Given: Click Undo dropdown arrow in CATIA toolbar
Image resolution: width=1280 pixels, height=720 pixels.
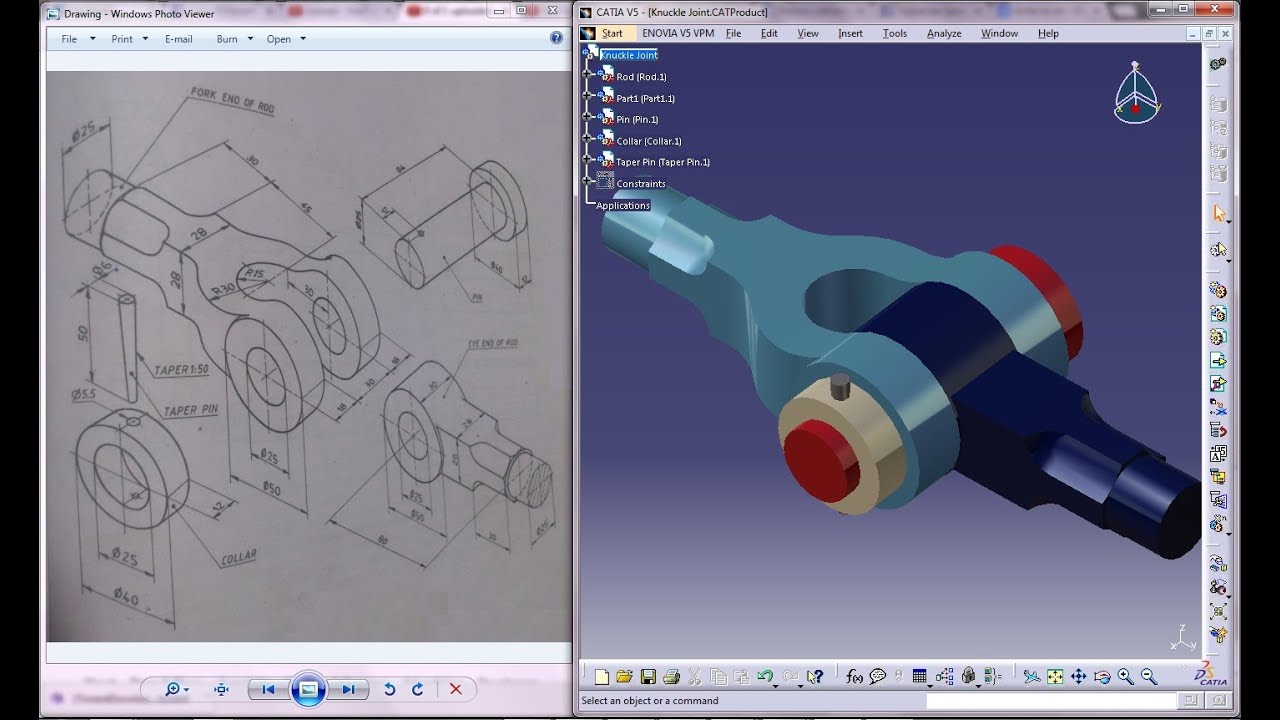Looking at the screenshot, I should [777, 684].
